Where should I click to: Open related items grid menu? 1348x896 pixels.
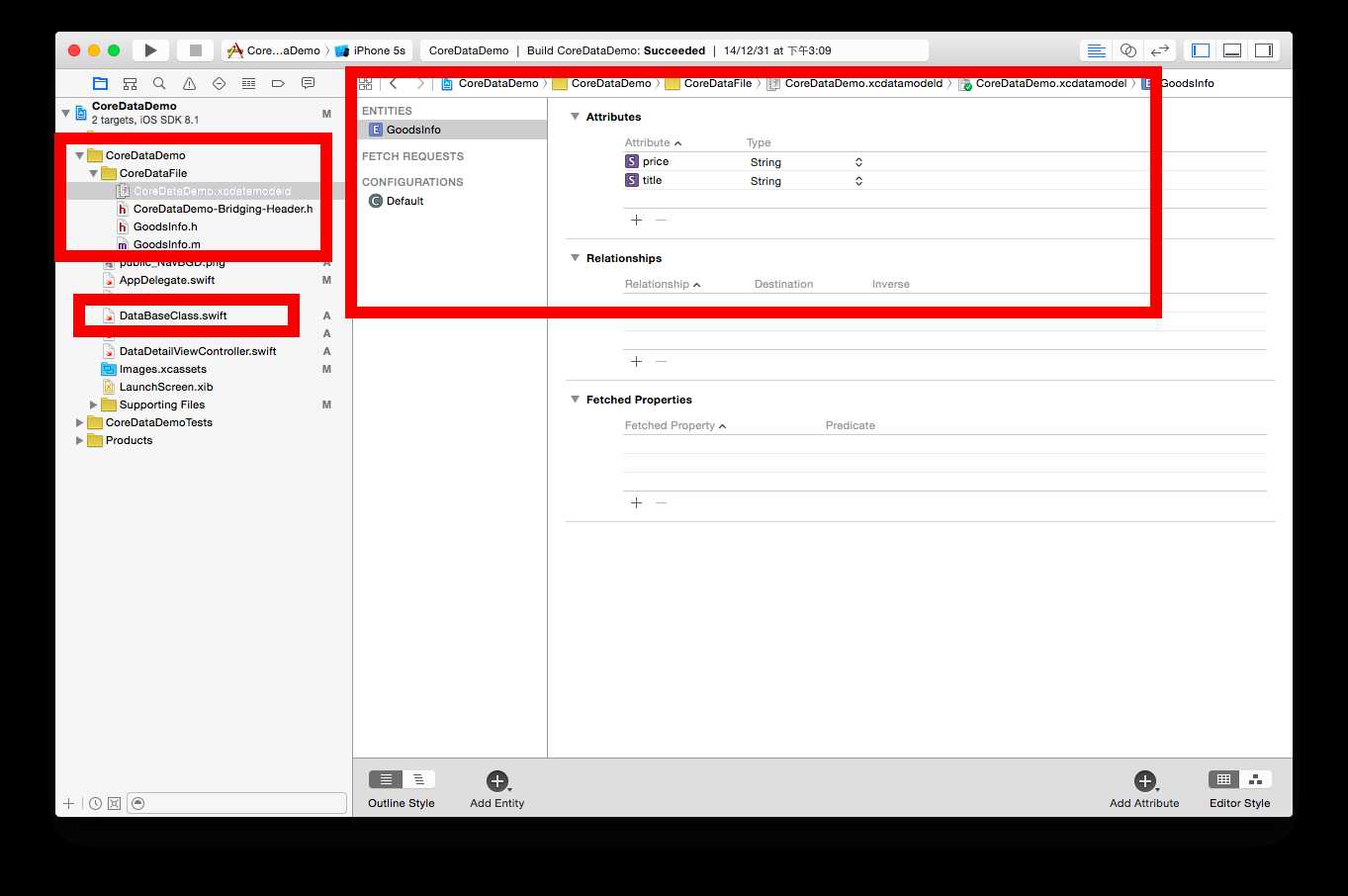tap(365, 84)
